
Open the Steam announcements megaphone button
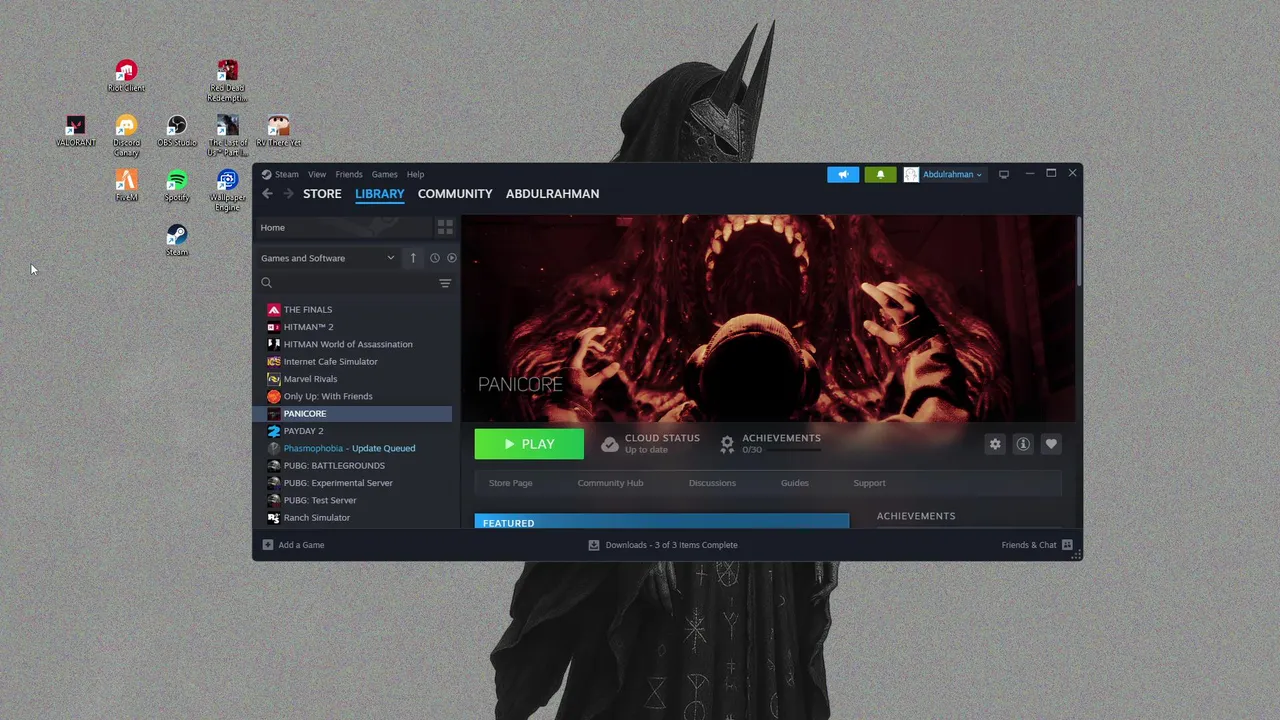click(x=843, y=174)
